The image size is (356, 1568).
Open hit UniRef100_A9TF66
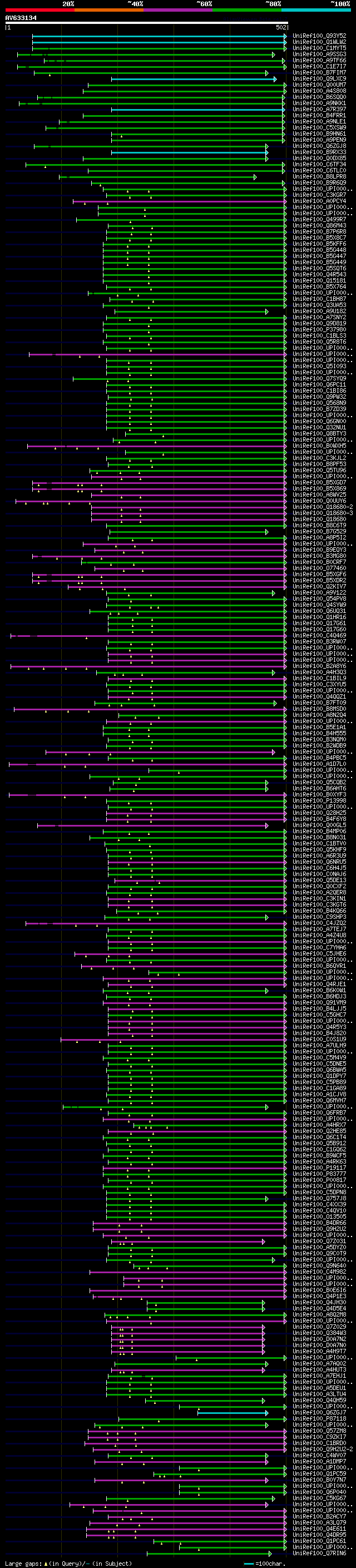coord(319,60)
